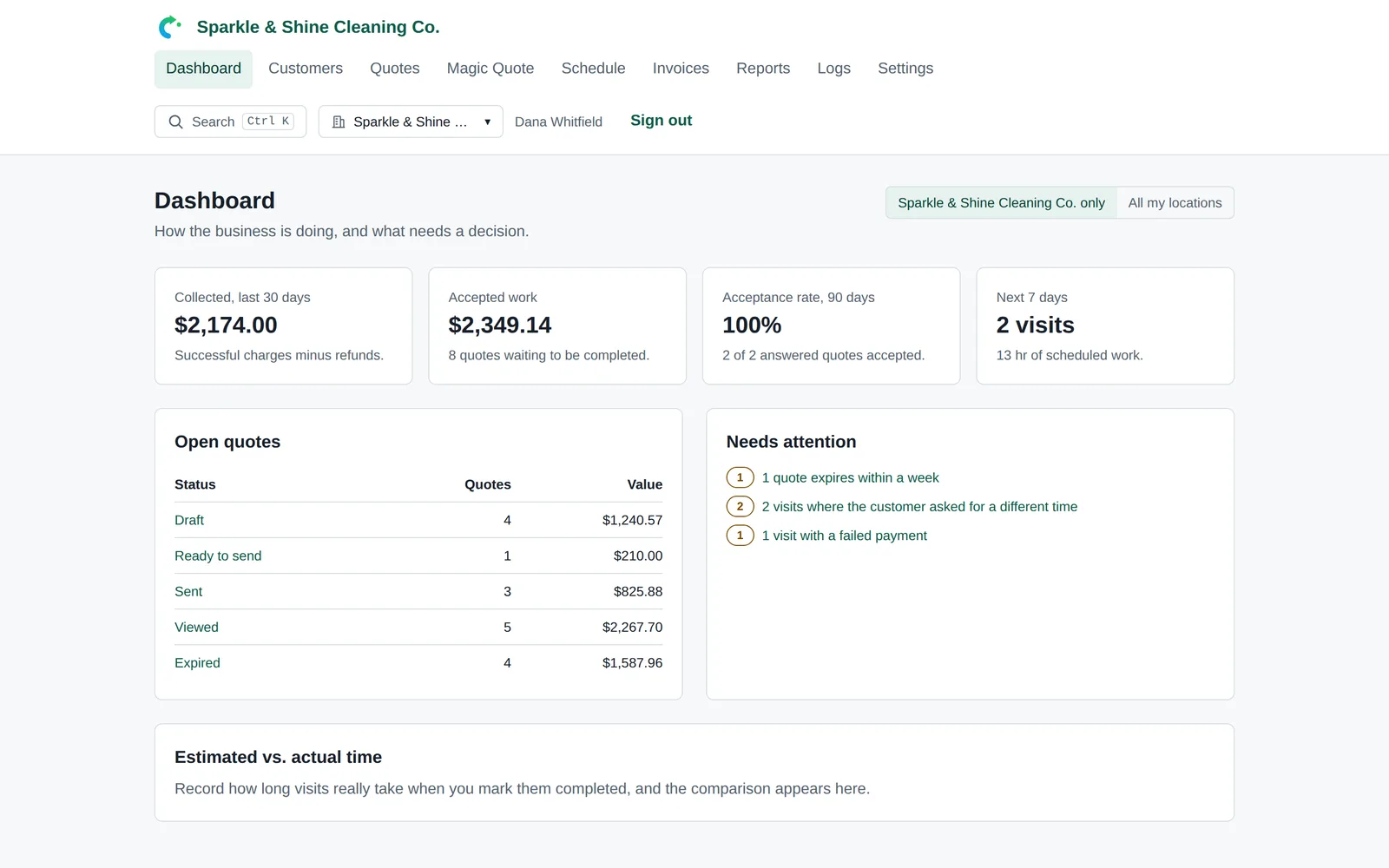Click the 'Next 7 days' visits card
Screen dimensions: 1389x868
click(x=1105, y=325)
